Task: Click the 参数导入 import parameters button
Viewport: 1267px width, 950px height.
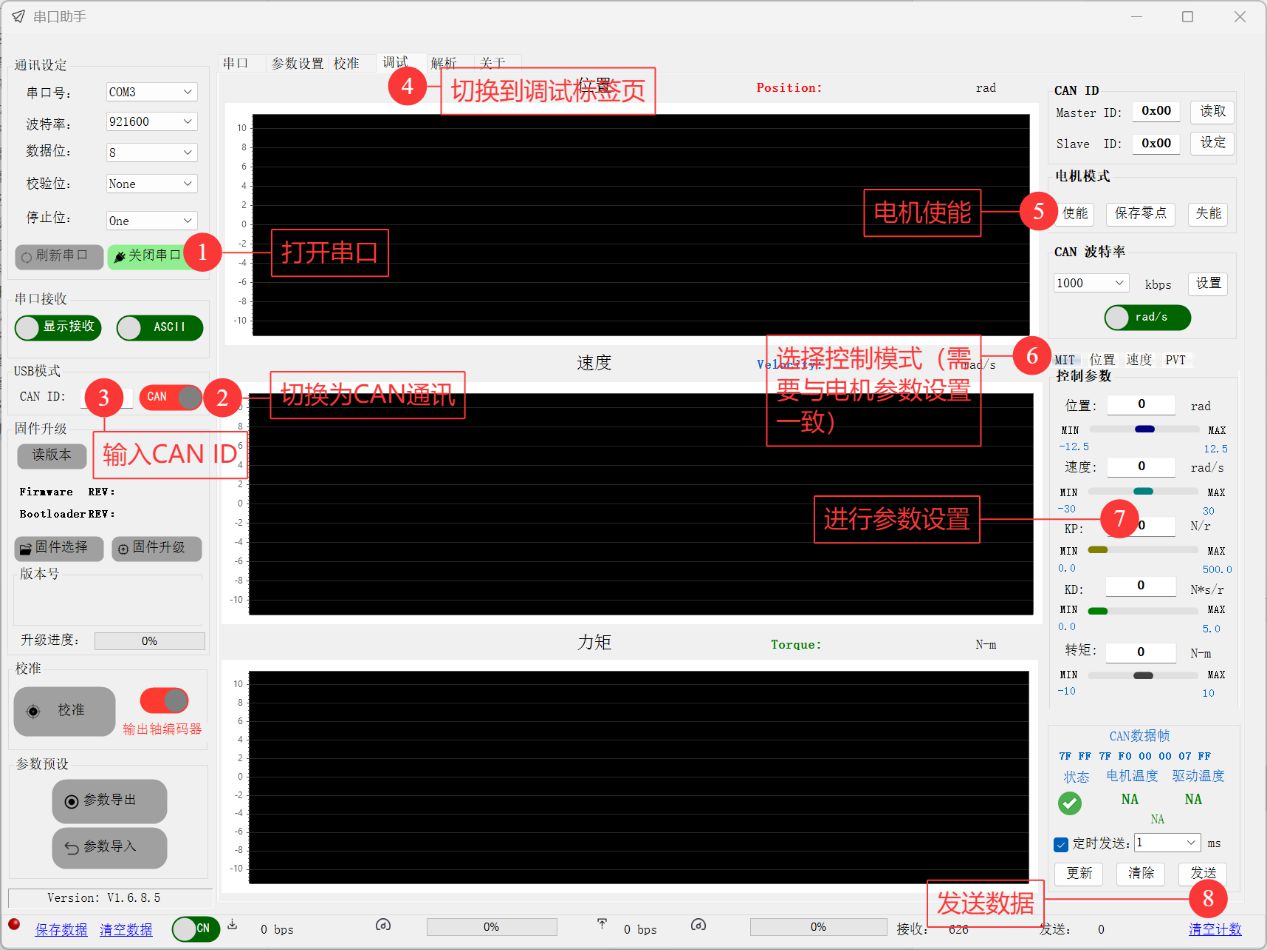Action: click(x=109, y=847)
